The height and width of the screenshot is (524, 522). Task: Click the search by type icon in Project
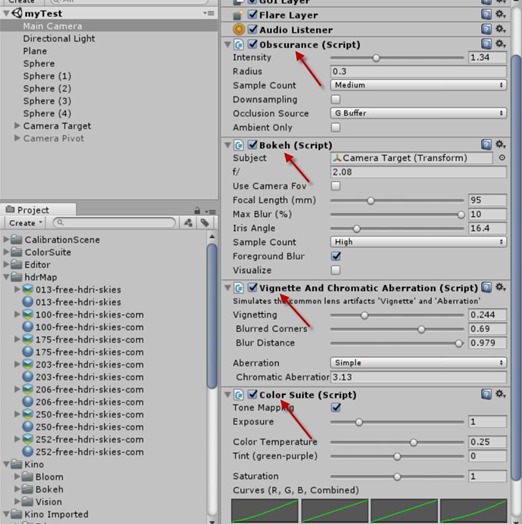(188, 223)
